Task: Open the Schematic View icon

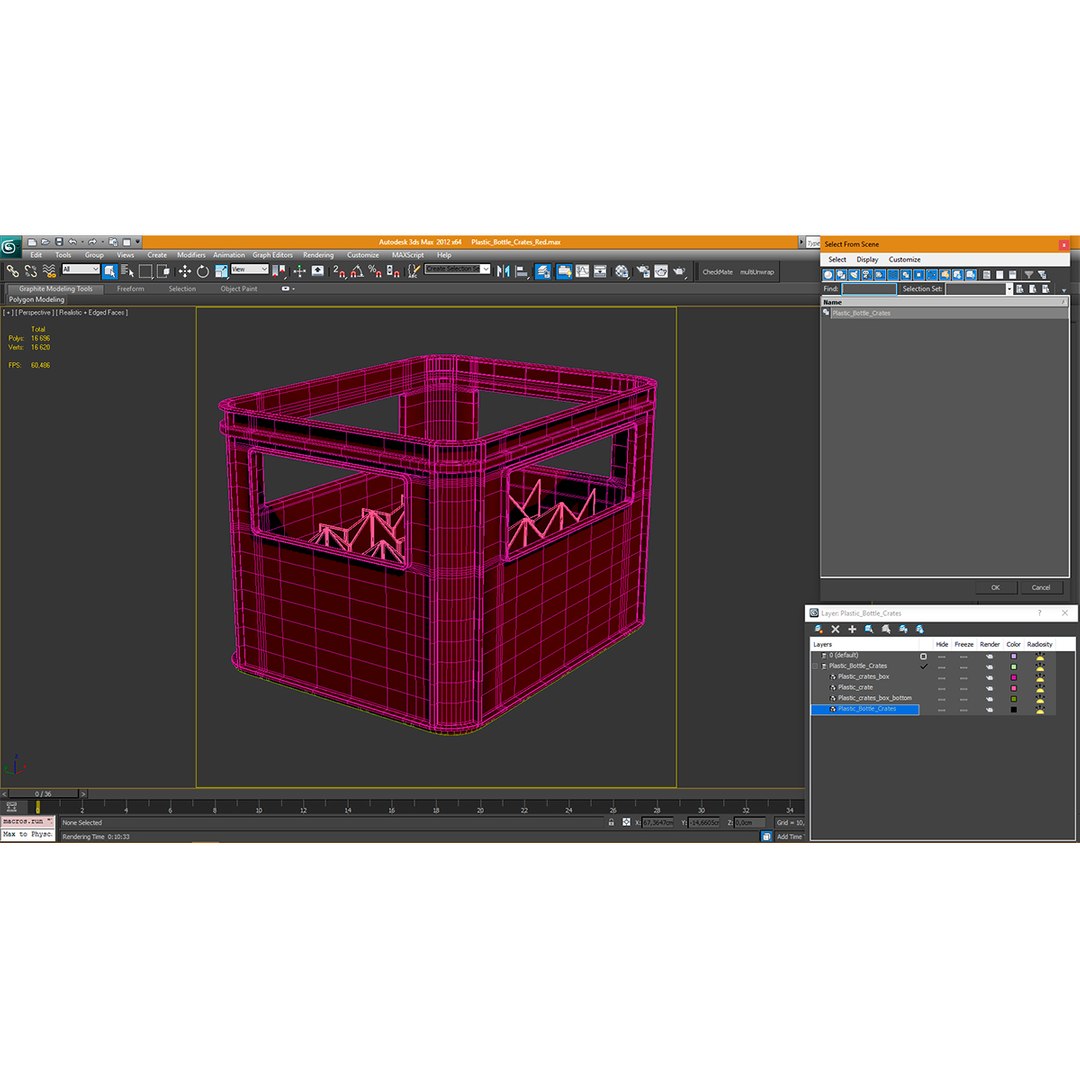Action: click(600, 271)
